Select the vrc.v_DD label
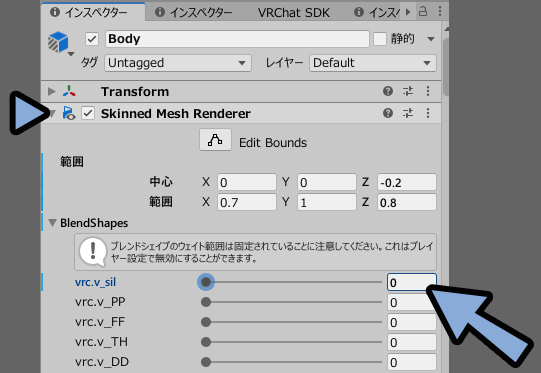Screen dimensions: 541x373 pyautogui.click(x=102, y=362)
